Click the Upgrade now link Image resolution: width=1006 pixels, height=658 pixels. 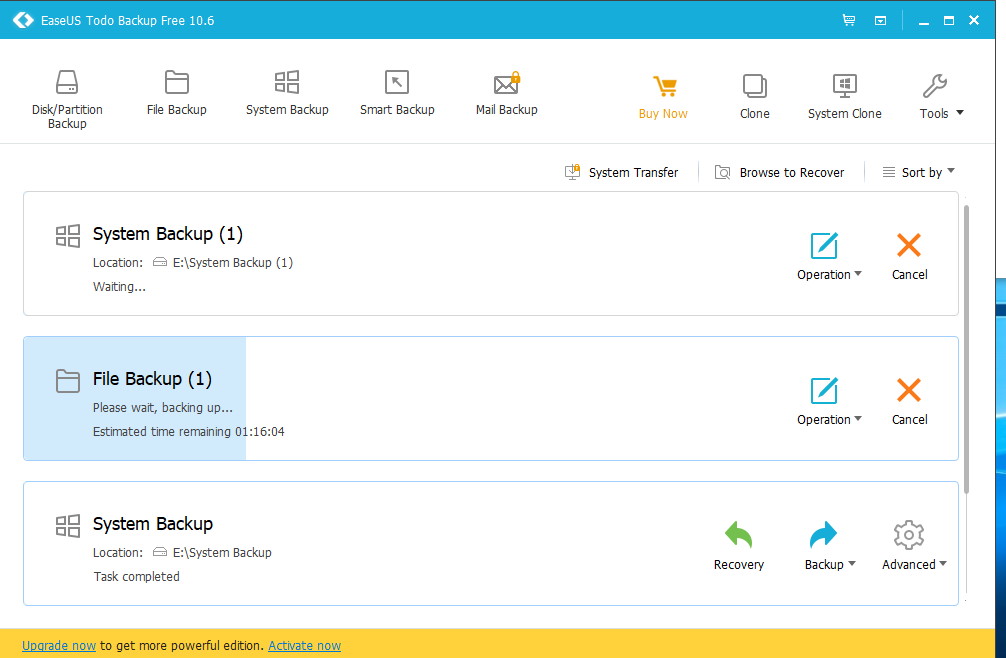(59, 646)
